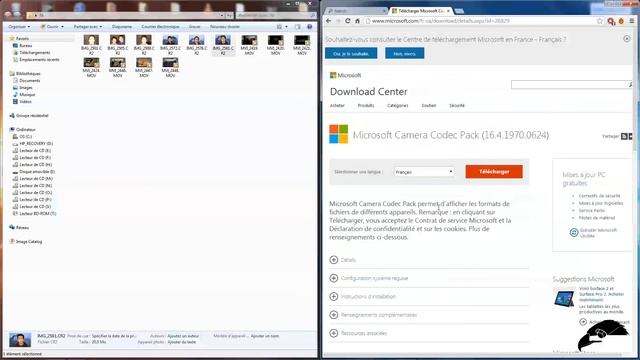This screenshot has height=360, width=640.
Task: Click Graver in Explorer toolbar
Action: click(x=194, y=27)
